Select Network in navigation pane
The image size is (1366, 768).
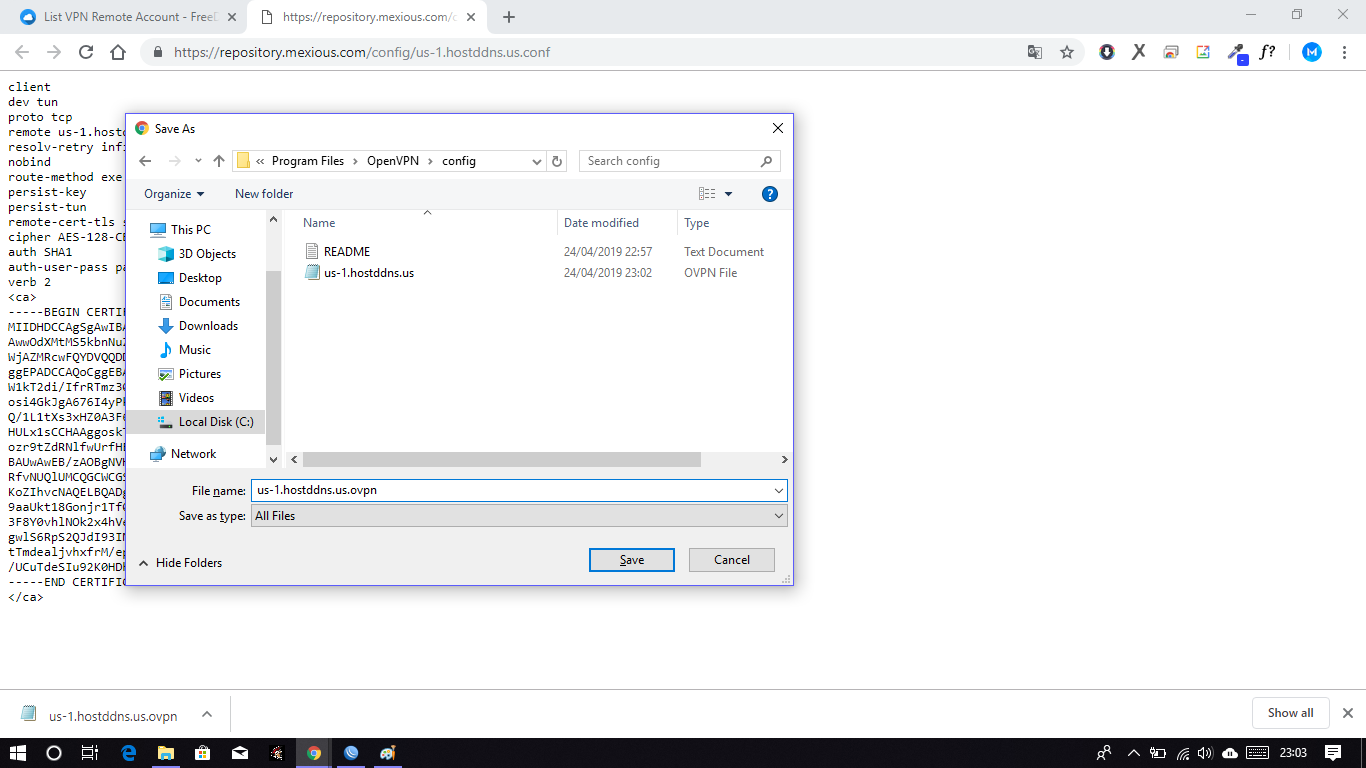[x=194, y=454]
